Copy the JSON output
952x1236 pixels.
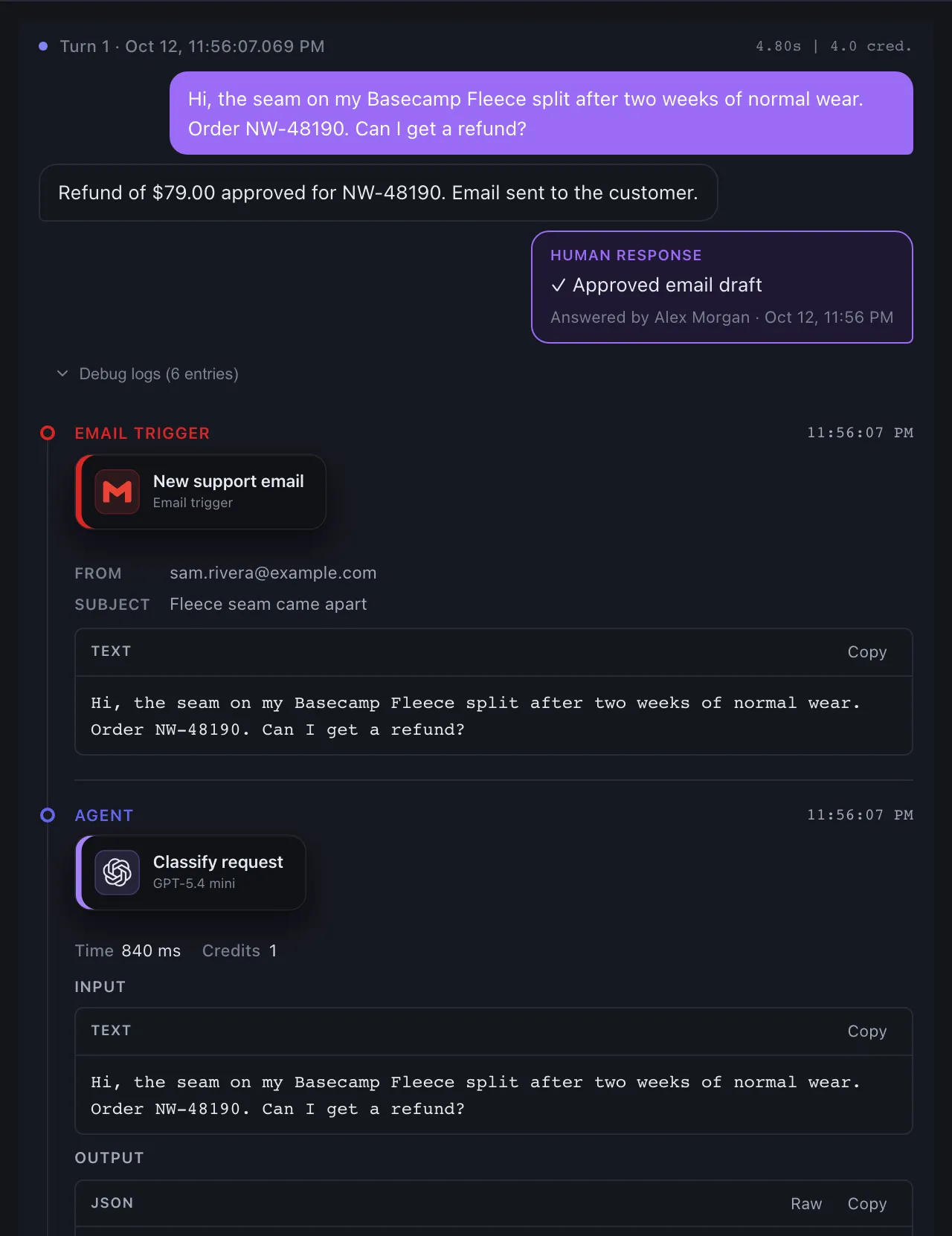coord(867,1204)
